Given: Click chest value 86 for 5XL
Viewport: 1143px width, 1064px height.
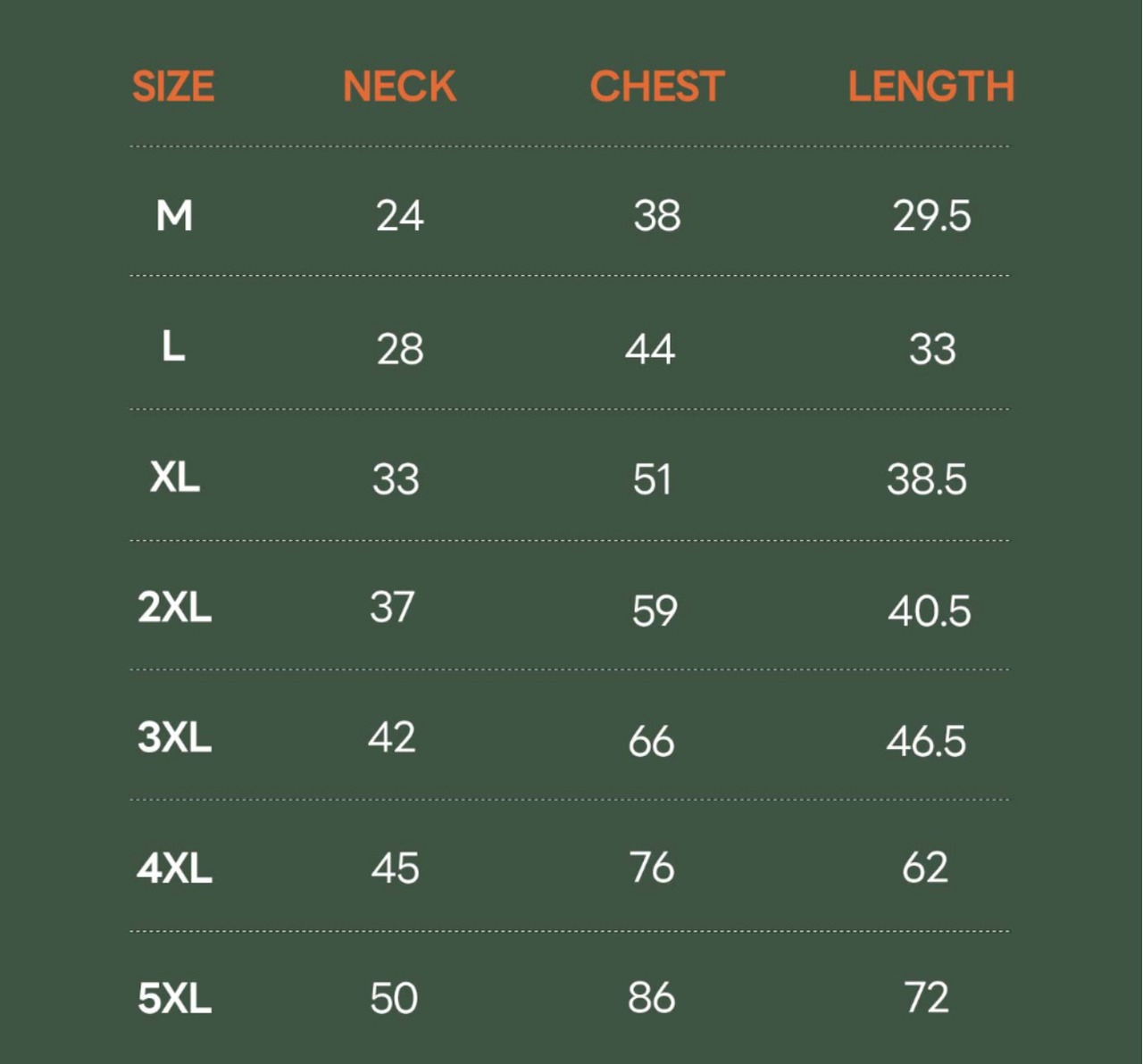Looking at the screenshot, I should click(651, 997).
